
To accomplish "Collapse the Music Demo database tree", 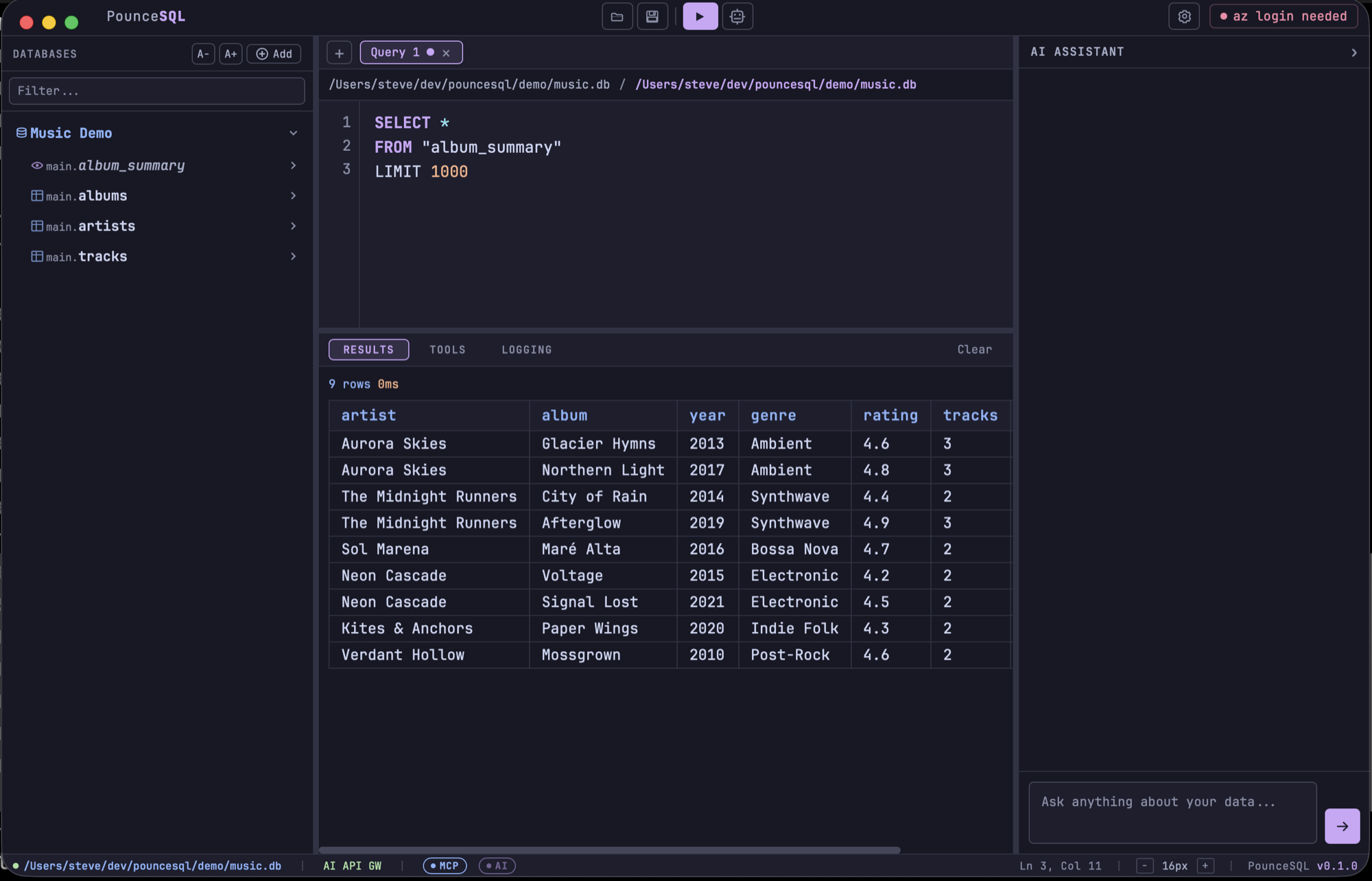I will (294, 133).
